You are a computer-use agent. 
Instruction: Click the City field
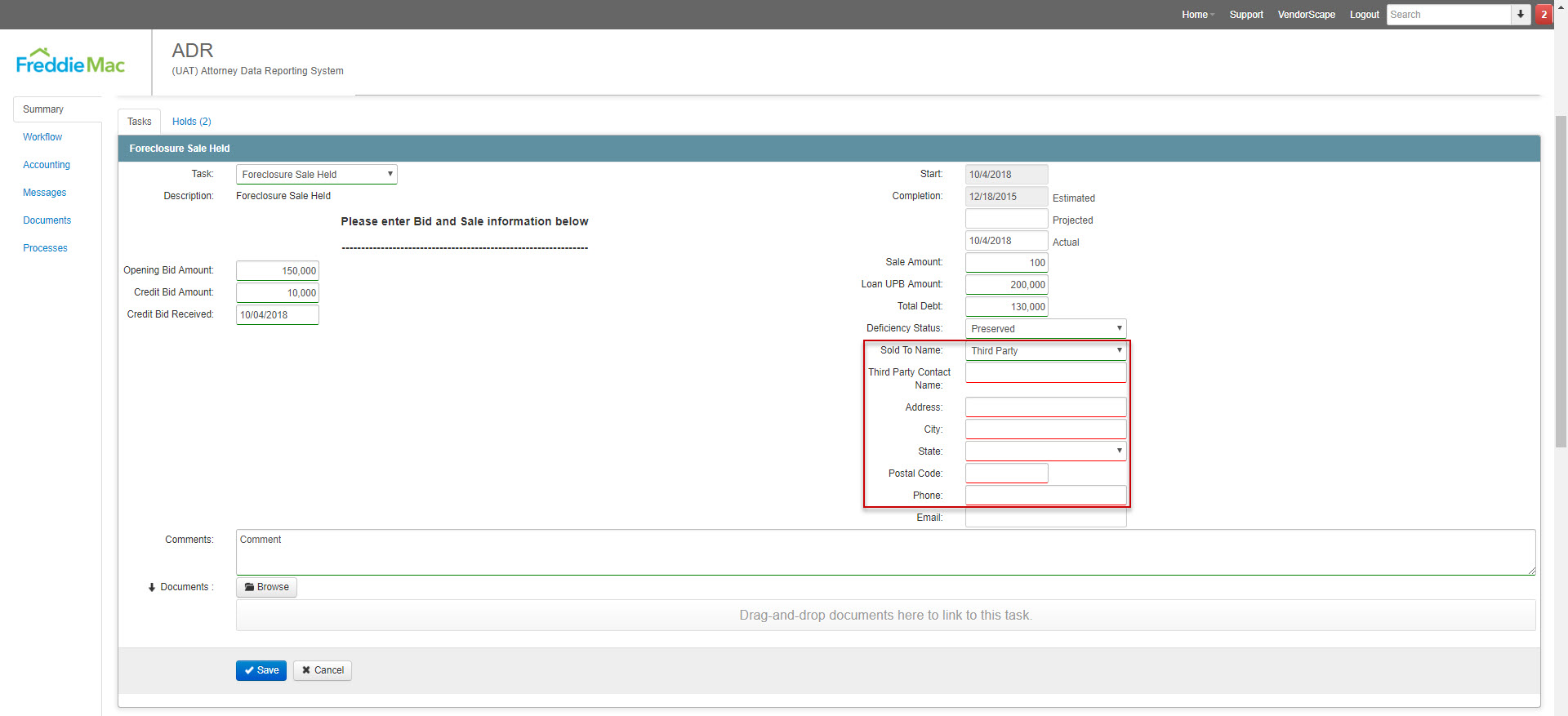pyautogui.click(x=1046, y=429)
